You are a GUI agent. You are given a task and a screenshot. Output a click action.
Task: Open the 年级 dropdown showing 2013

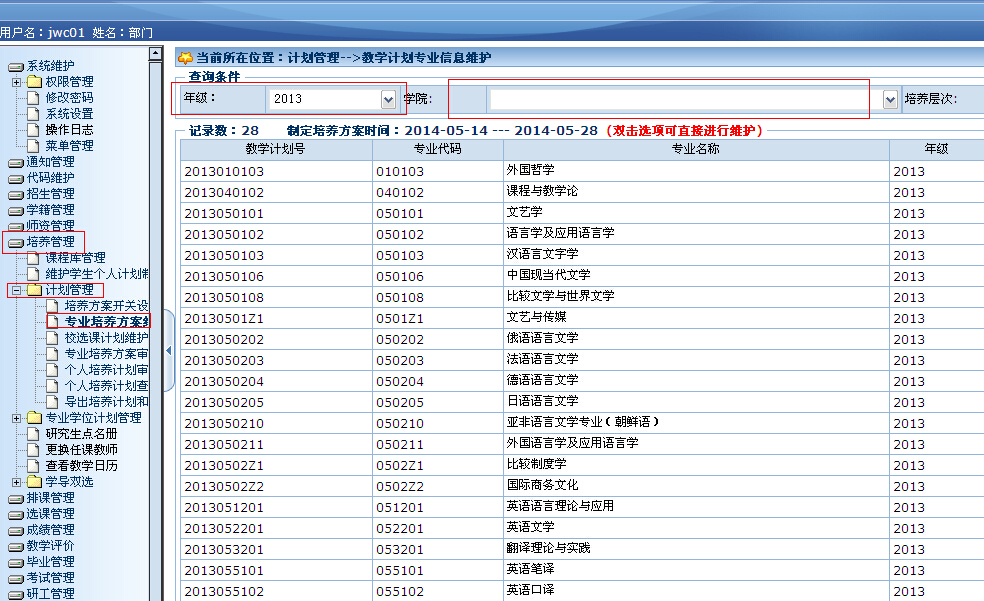coord(388,99)
